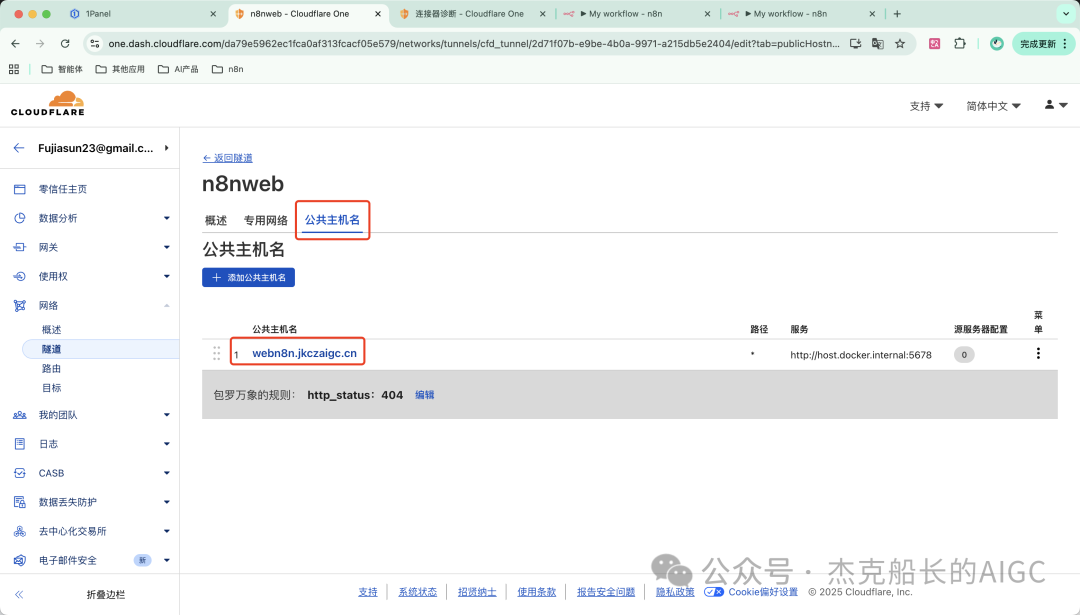The height and width of the screenshot is (615, 1080).
Task: Open a new browser tab
Action: click(897, 14)
